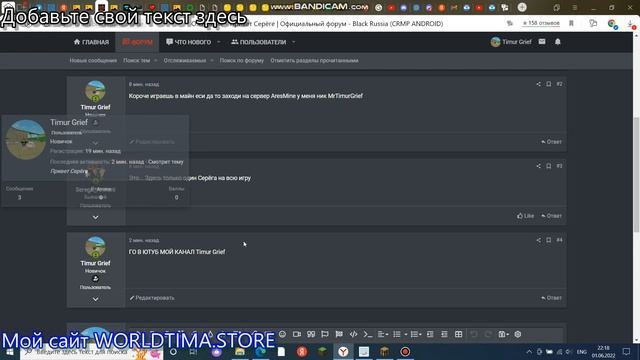Like the Серёга post

pos(525,216)
